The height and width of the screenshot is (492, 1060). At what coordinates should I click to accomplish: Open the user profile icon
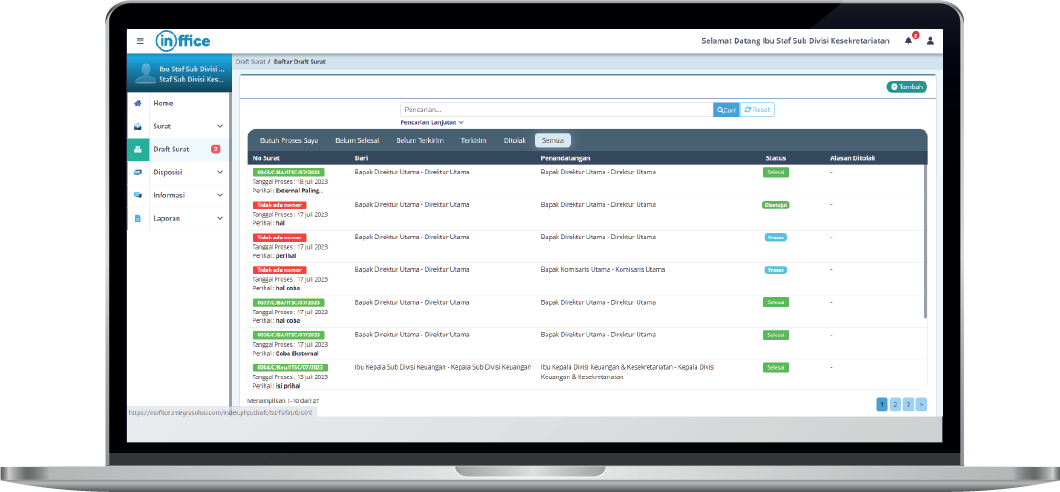tap(930, 41)
